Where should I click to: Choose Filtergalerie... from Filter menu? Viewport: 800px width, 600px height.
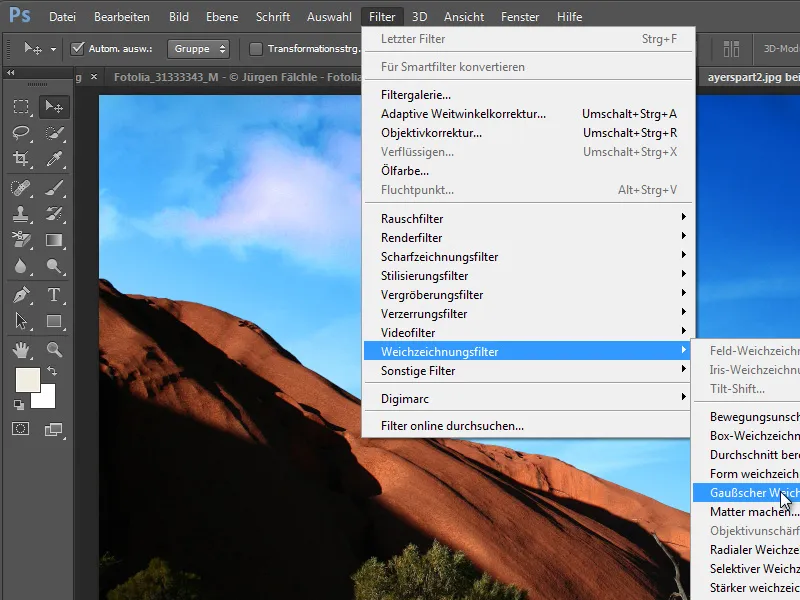point(527,95)
